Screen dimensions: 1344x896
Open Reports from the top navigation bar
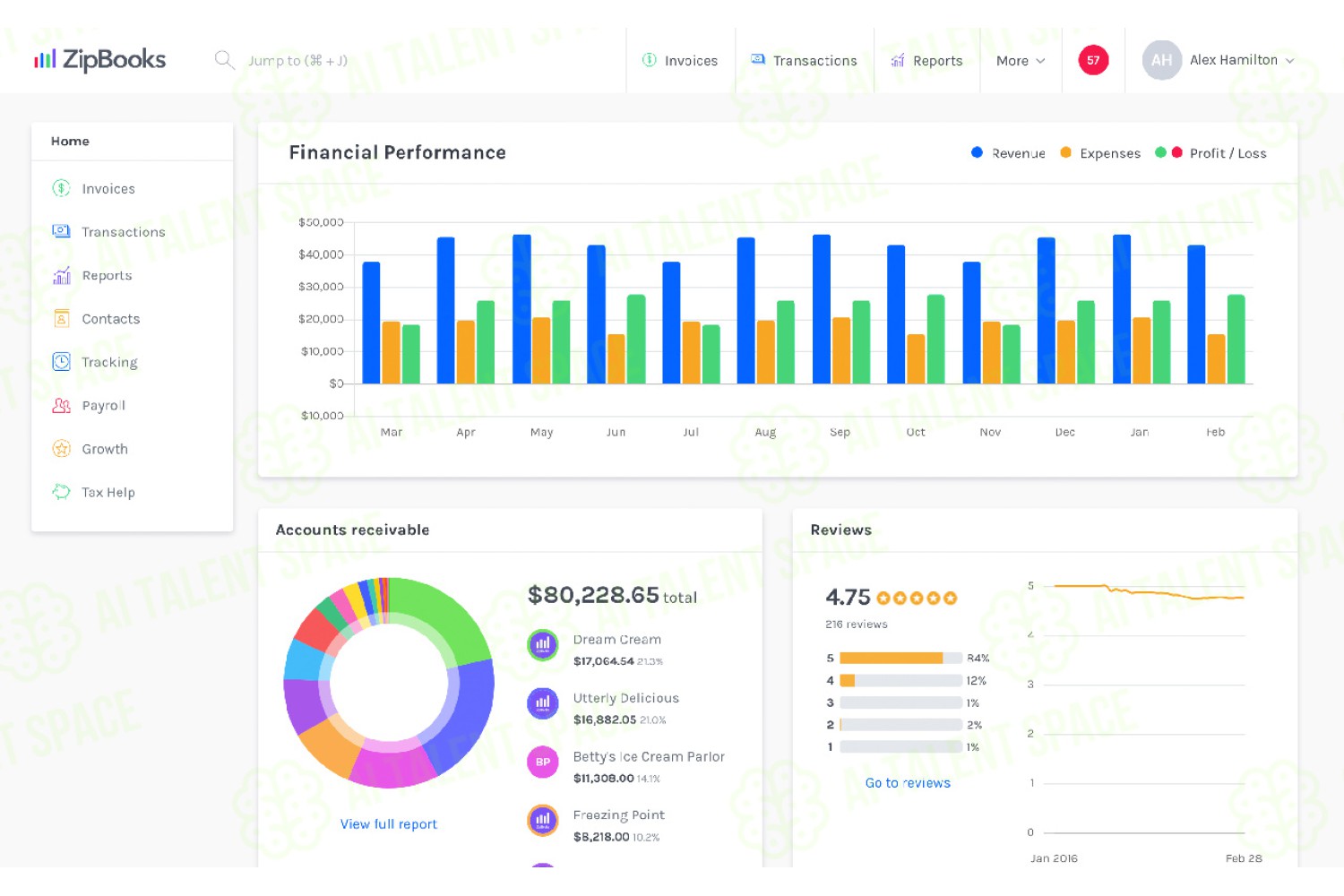926,61
